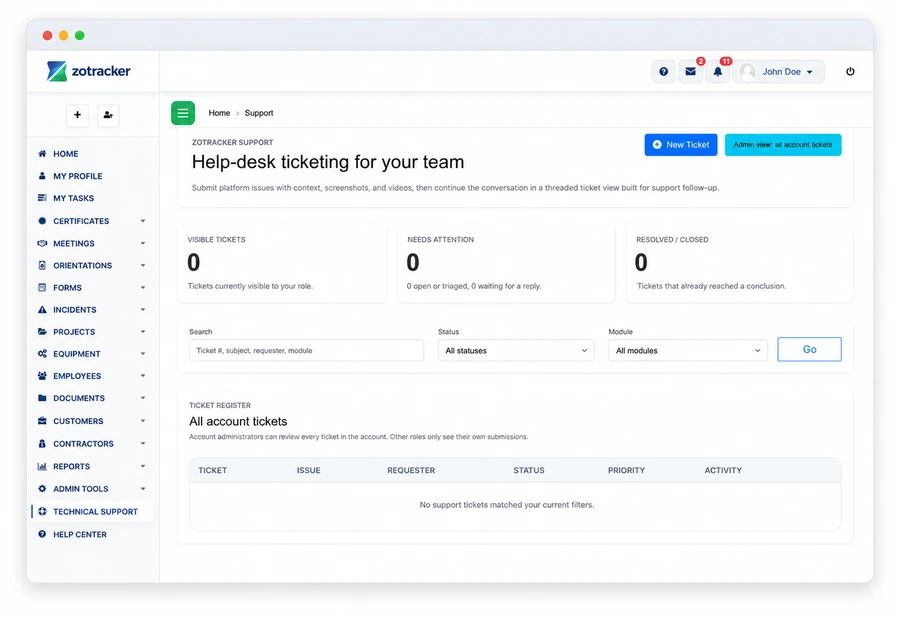
Task: Click the My Profile person icon
Action: pyautogui.click(x=42, y=176)
